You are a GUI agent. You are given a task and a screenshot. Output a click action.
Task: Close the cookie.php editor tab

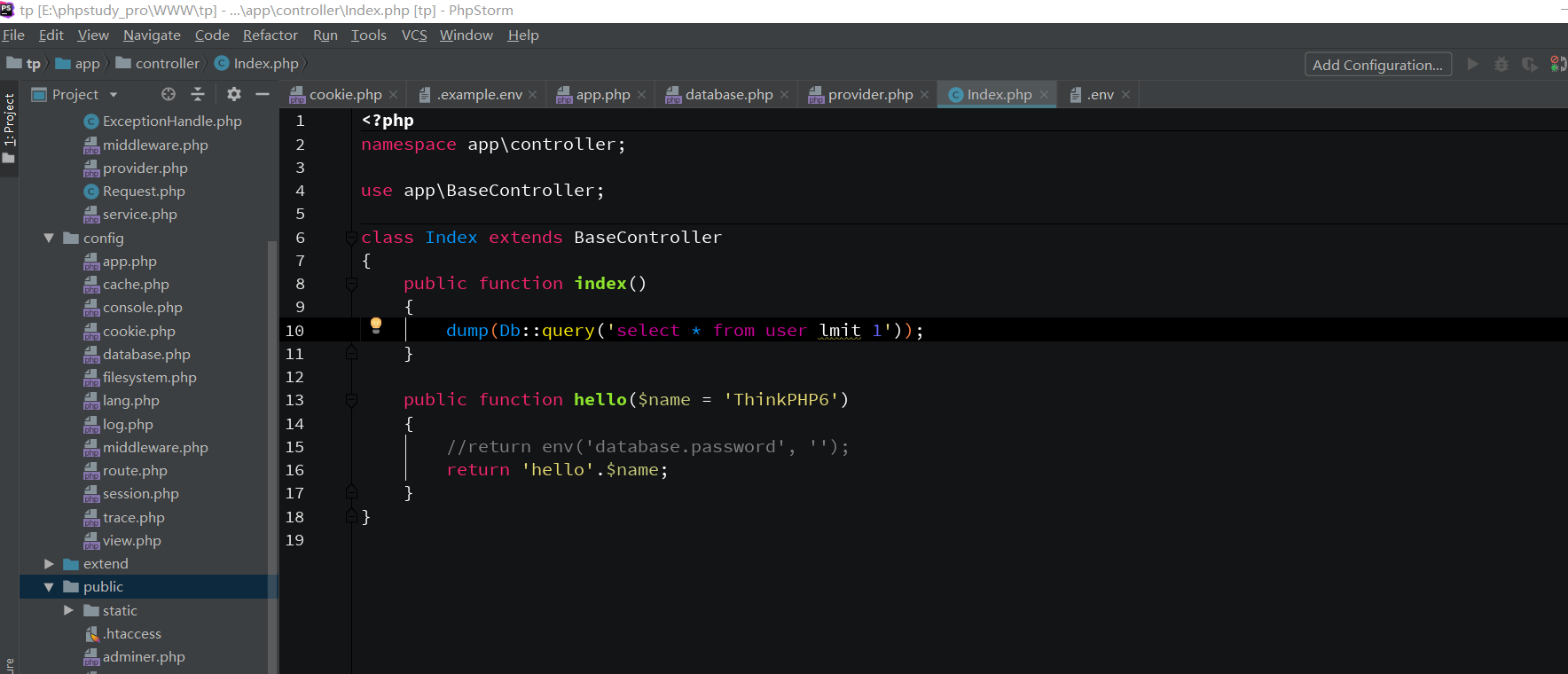393,95
